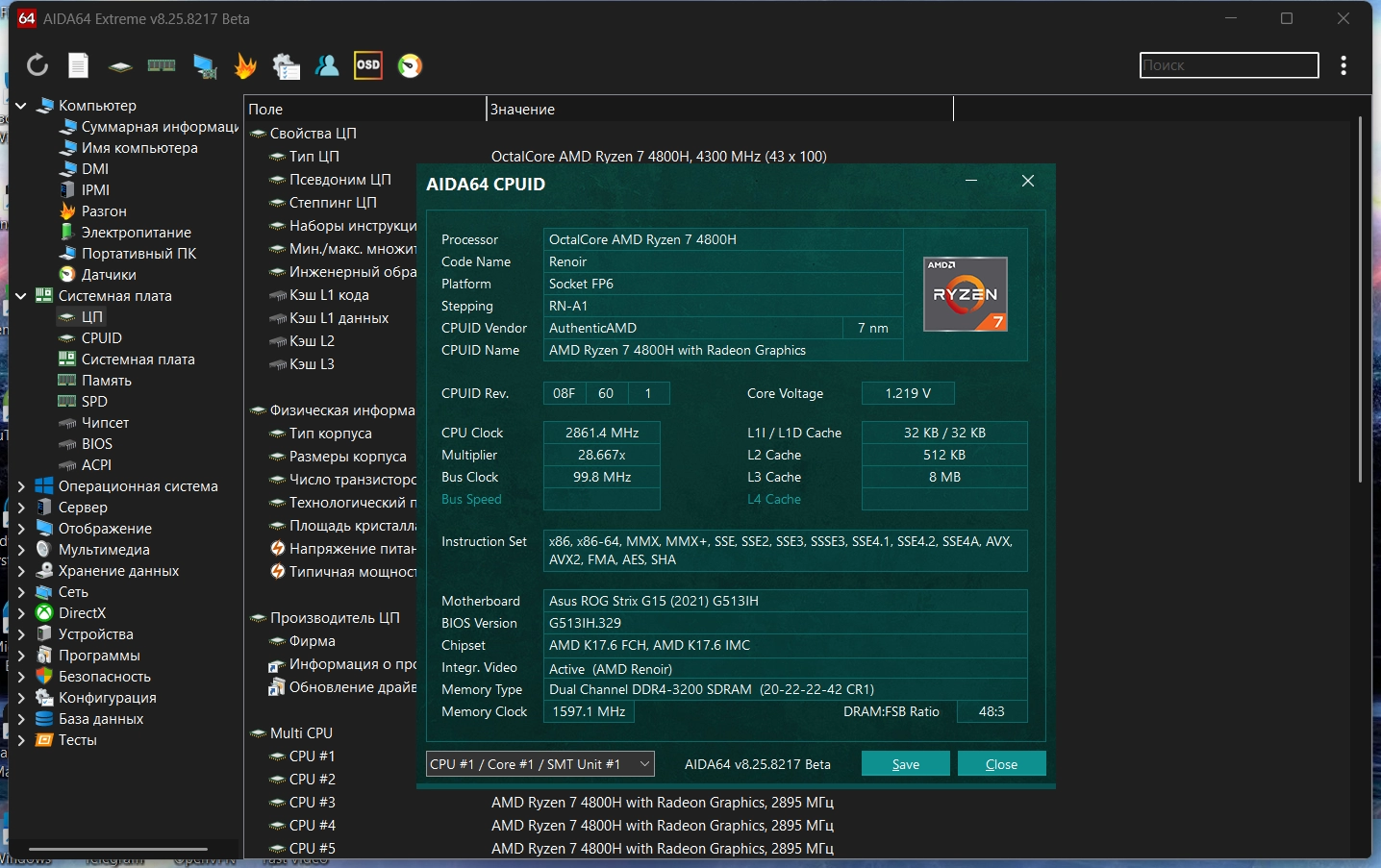
Task: Click the gauge sensor panel icon
Action: click(411, 65)
